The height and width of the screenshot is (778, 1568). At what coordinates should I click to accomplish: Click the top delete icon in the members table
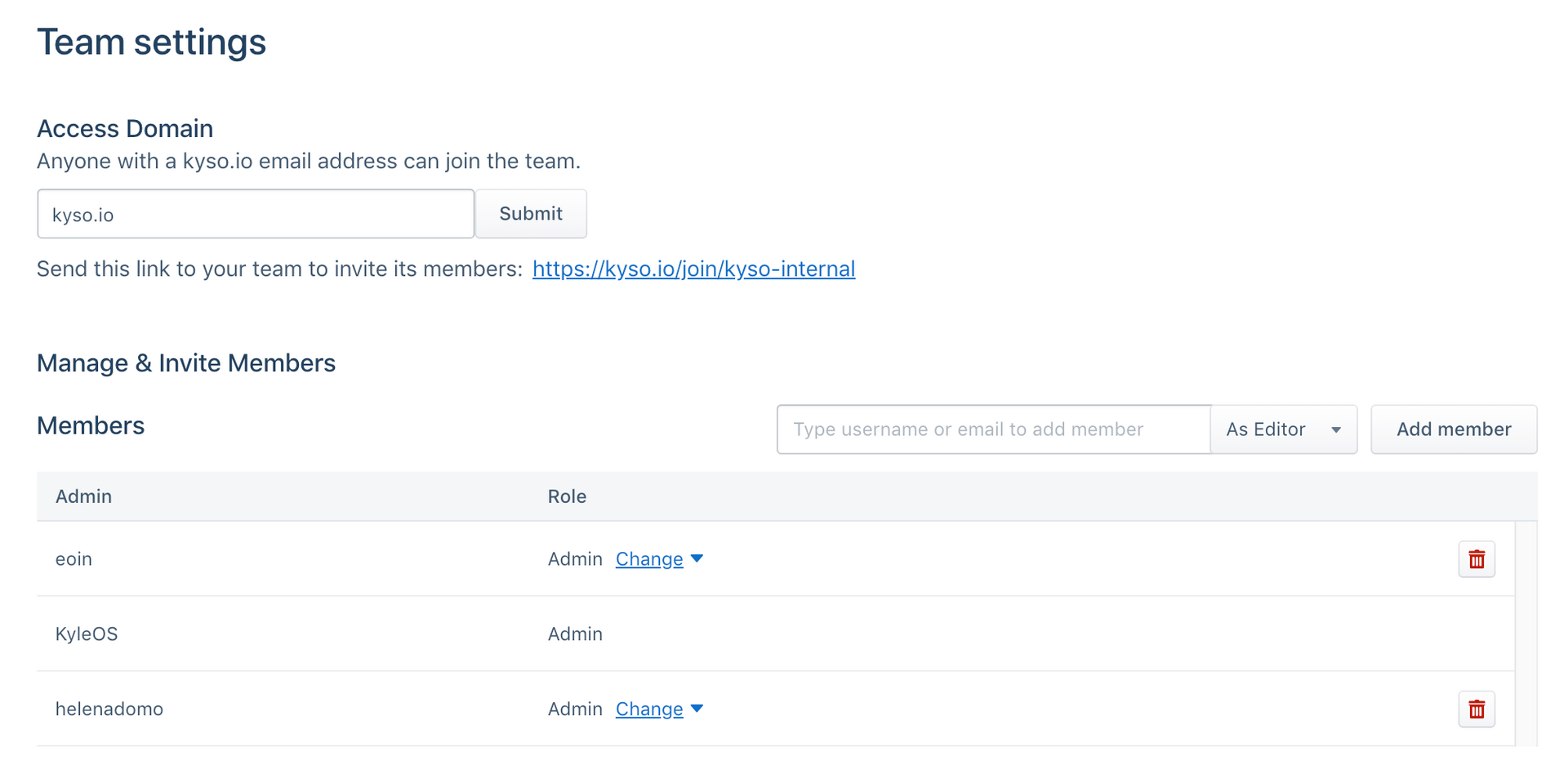pos(1476,558)
